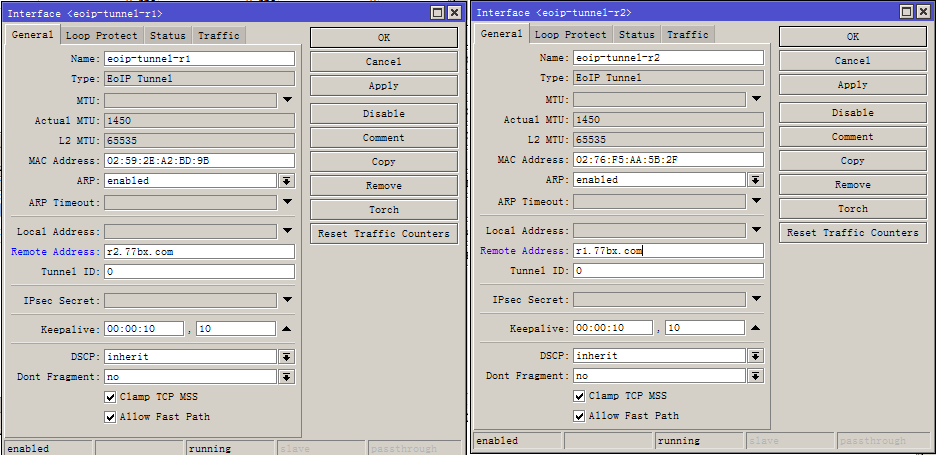936x455 pixels.
Task: Expand MTU field in eoip-tunnel-r1 window
Action: (x=286, y=100)
